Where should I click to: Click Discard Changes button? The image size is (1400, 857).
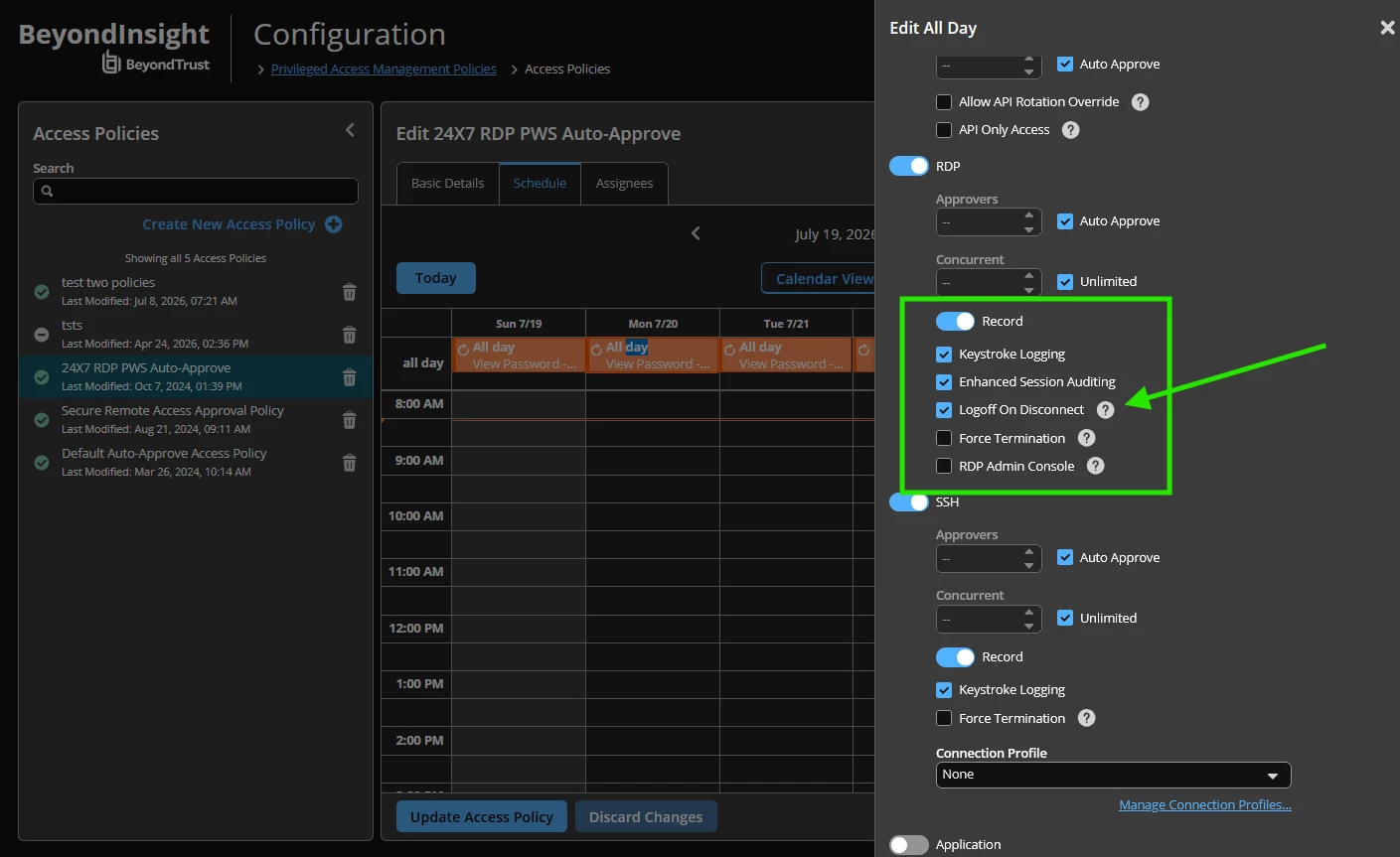point(646,817)
